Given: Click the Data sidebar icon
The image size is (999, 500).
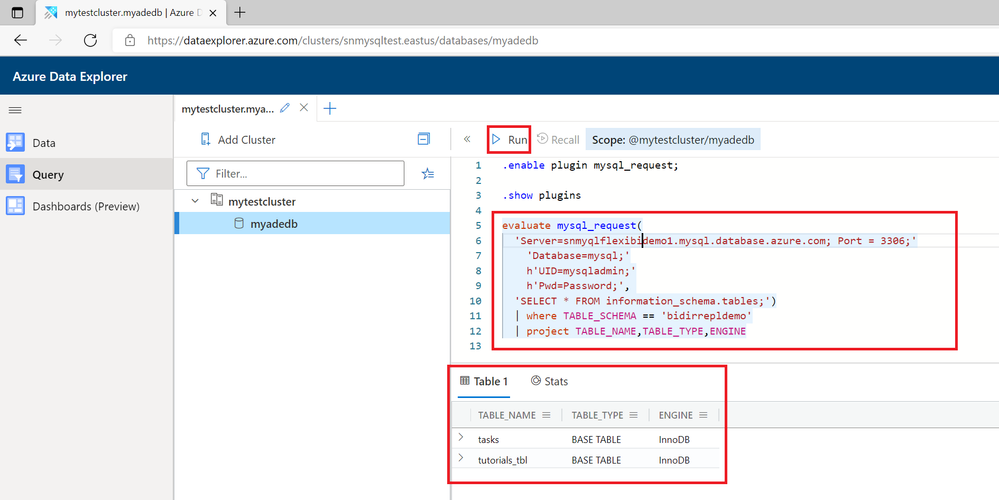Looking at the screenshot, I should [15, 143].
